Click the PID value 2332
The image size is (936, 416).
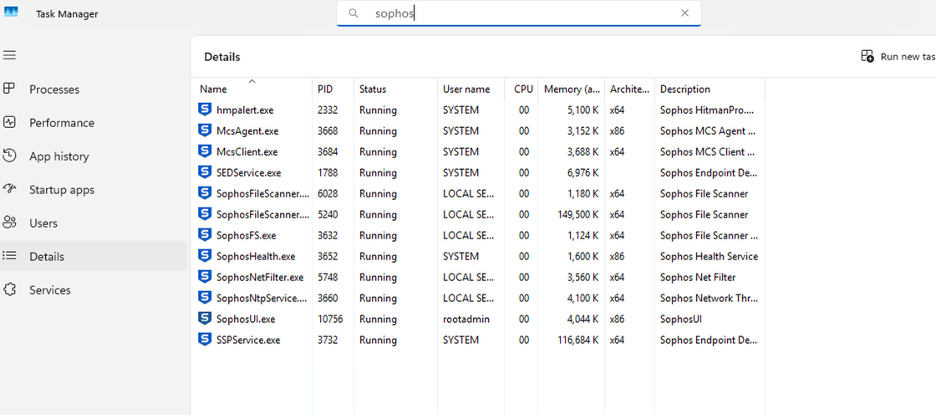[x=327, y=110]
